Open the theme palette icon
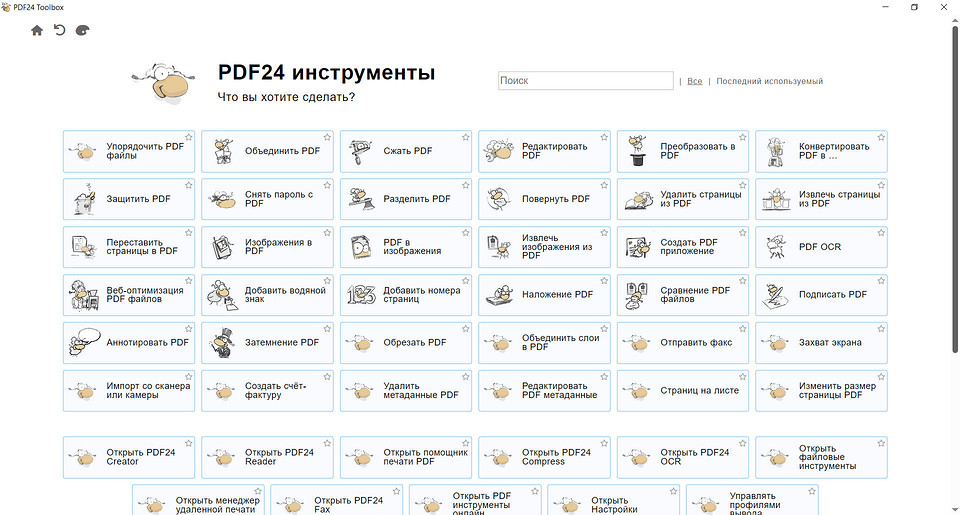 pyautogui.click(x=83, y=30)
